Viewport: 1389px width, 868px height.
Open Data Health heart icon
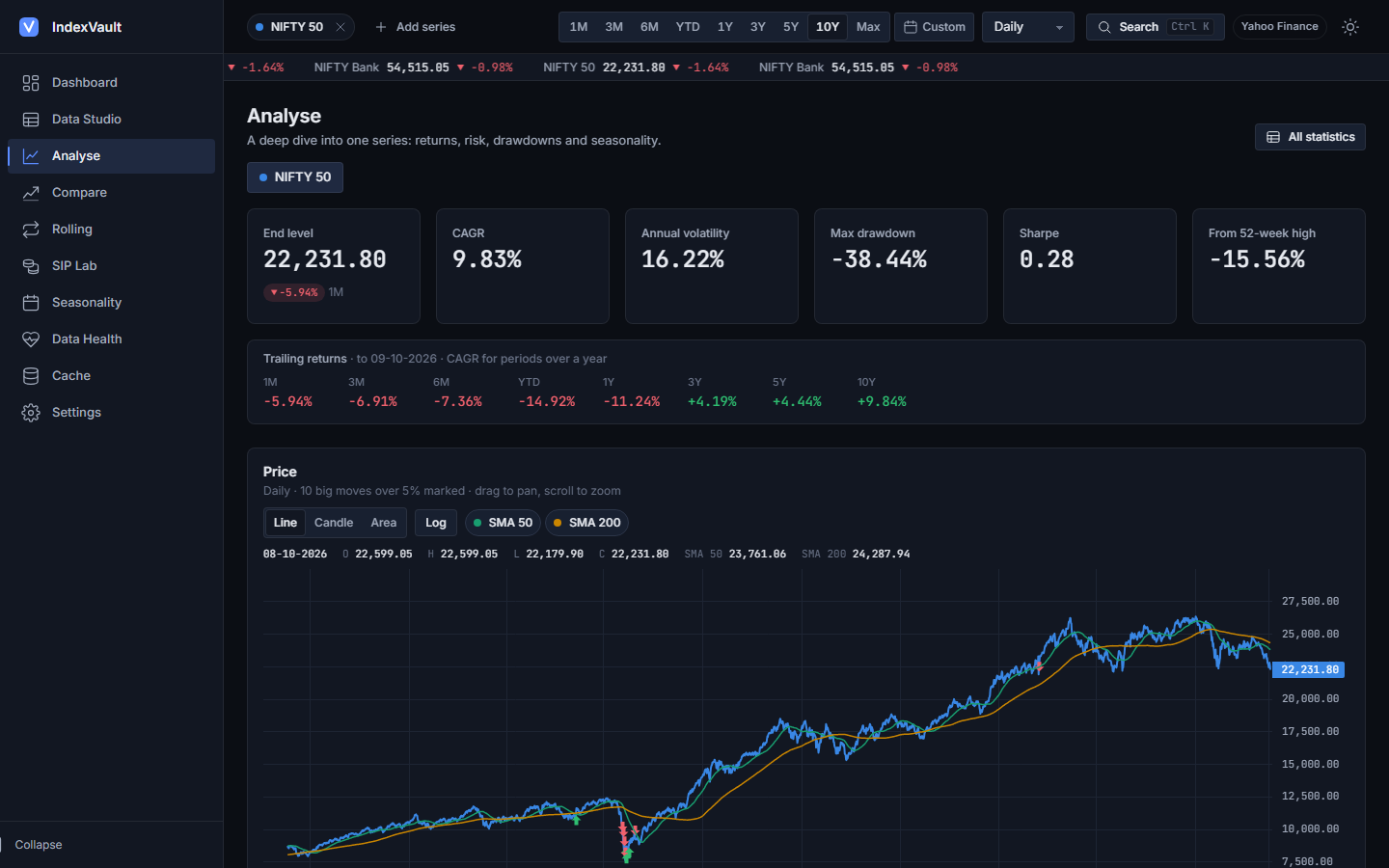(31, 339)
